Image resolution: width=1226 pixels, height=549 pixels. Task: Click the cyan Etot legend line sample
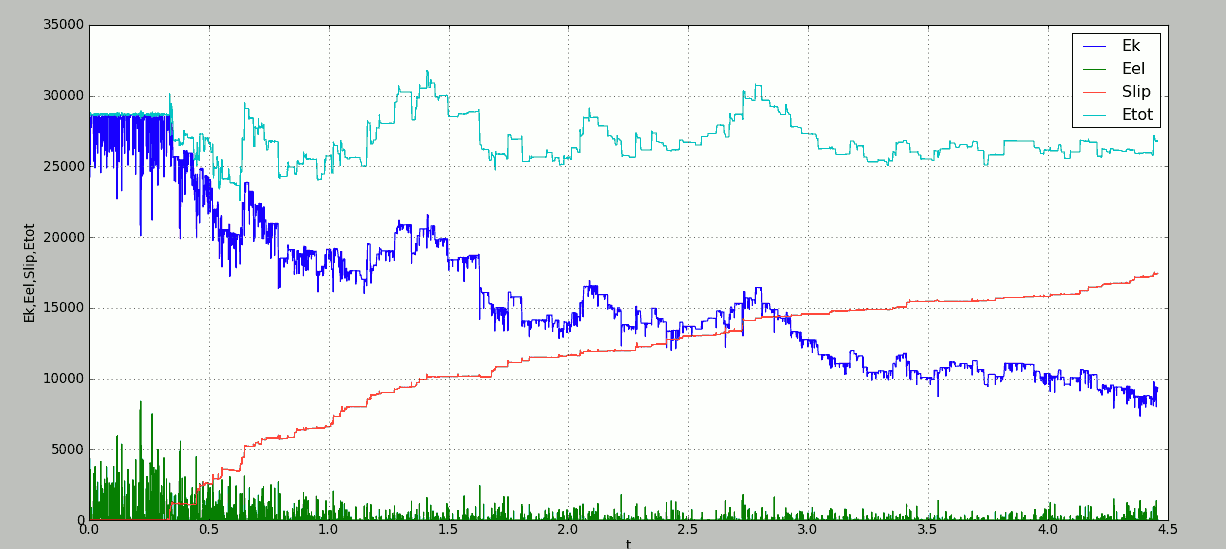[x=1095, y=115]
